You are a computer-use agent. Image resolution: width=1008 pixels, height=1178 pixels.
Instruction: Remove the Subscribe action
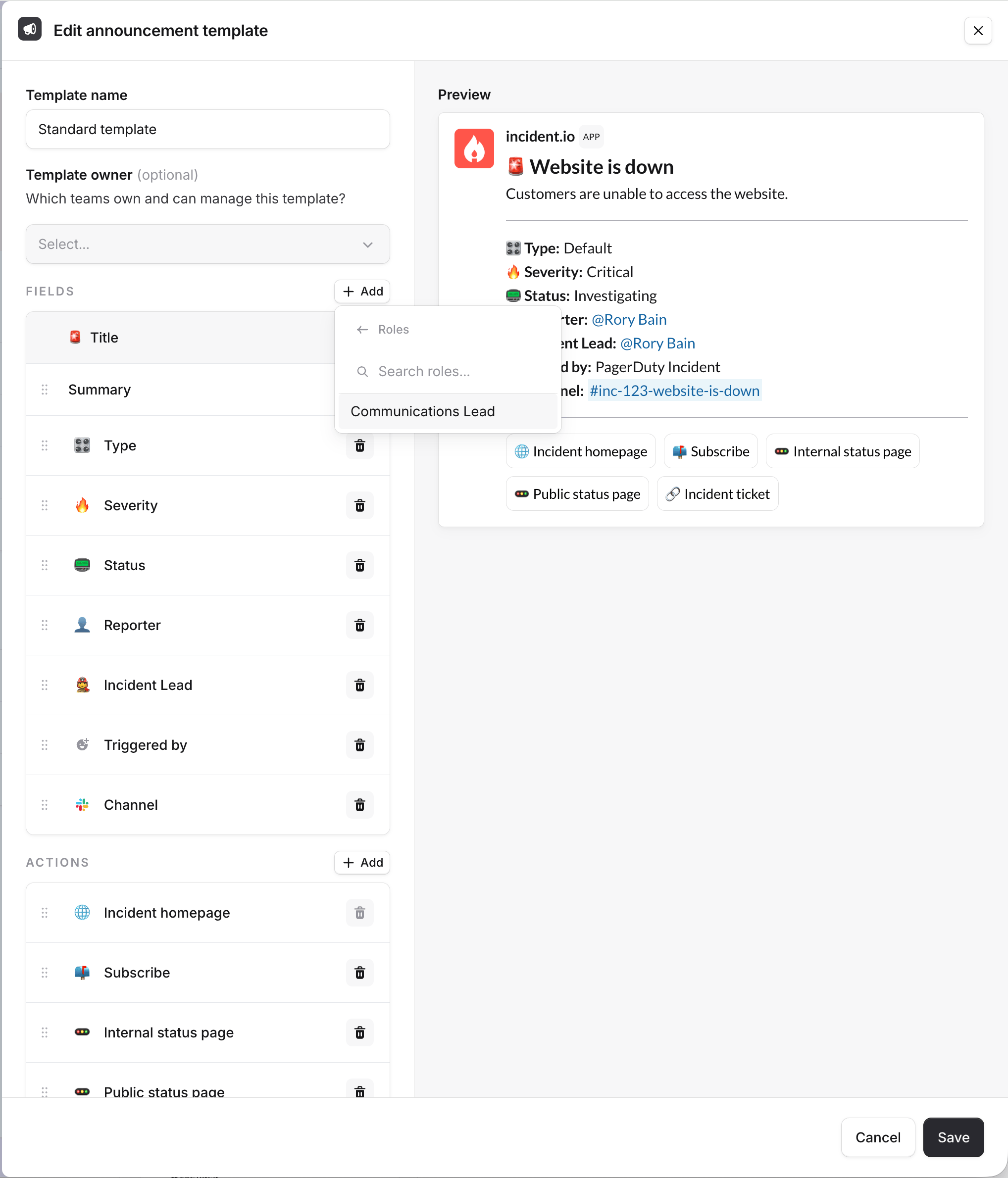[x=360, y=973]
